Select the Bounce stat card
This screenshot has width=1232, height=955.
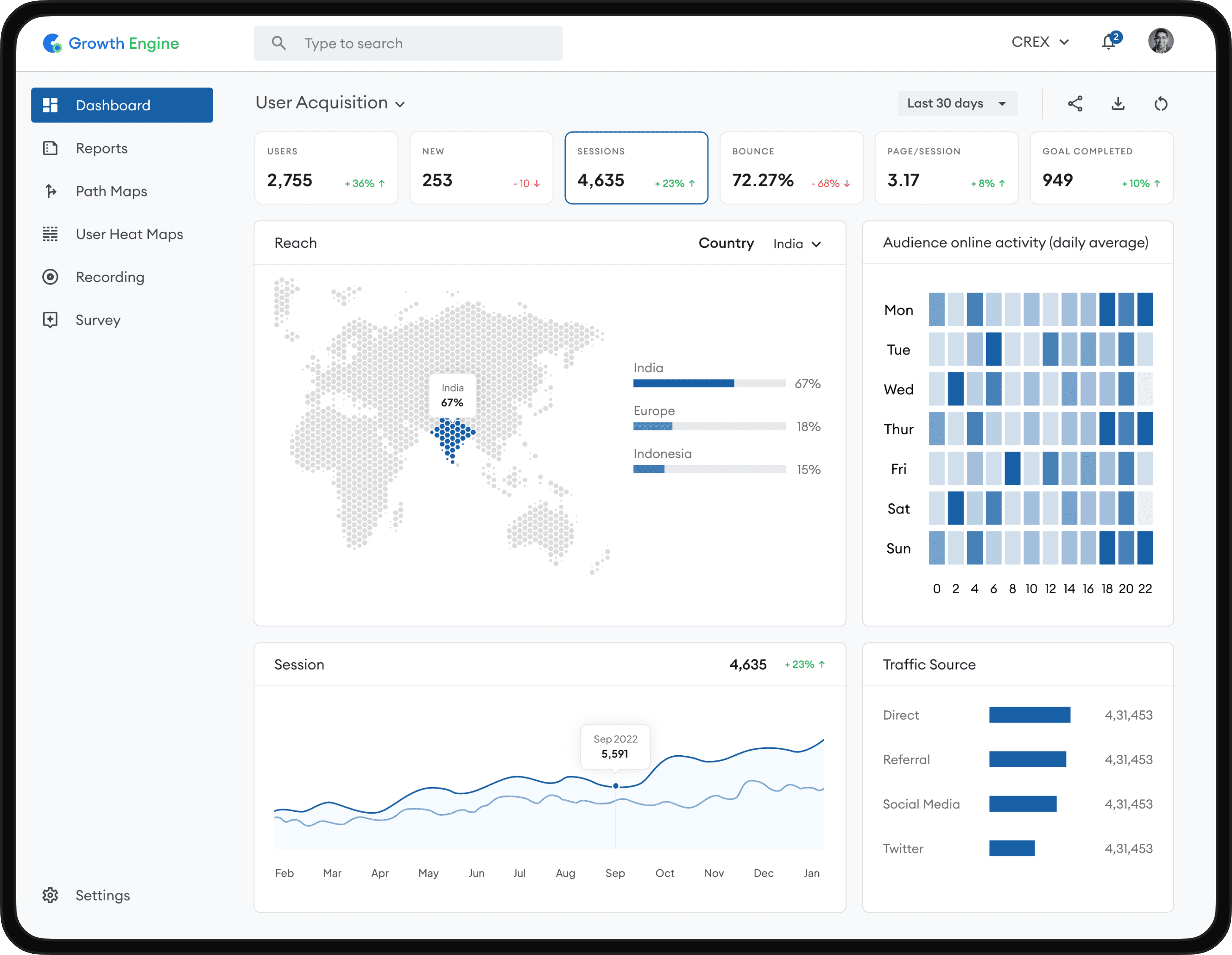click(791, 168)
